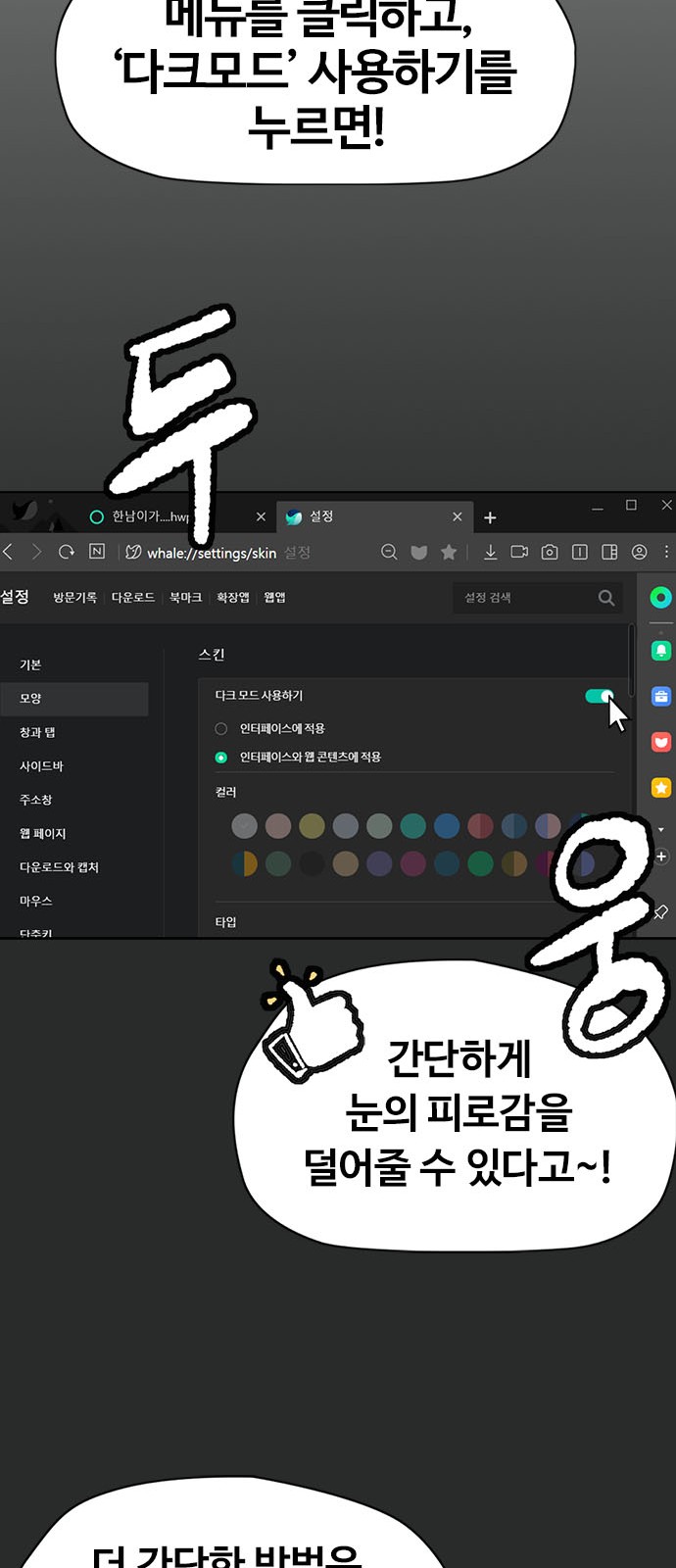Pick the gray checked color swatch

[x=245, y=826]
